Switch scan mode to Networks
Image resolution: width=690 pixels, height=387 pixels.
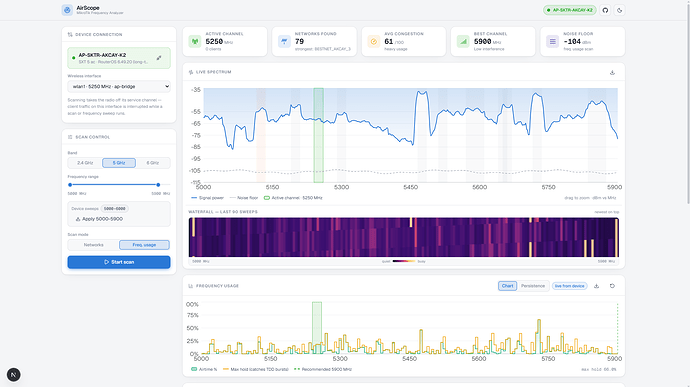93,245
